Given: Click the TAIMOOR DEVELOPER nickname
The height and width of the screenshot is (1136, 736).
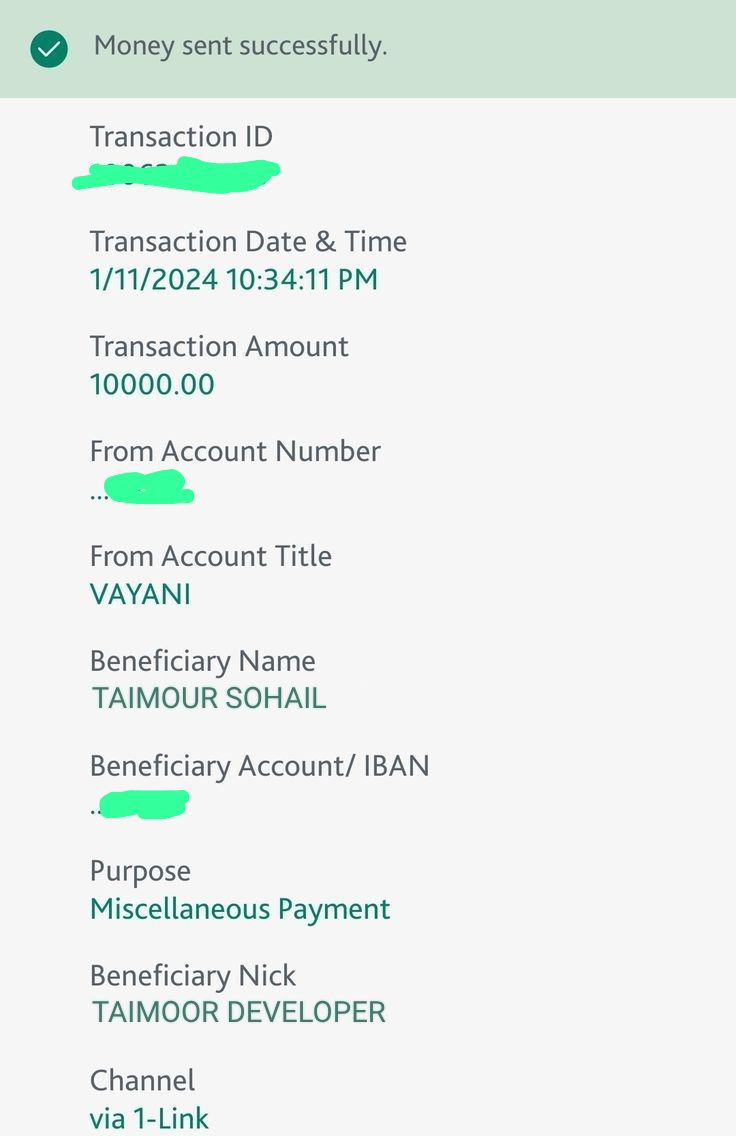Looking at the screenshot, I should point(239,1012).
